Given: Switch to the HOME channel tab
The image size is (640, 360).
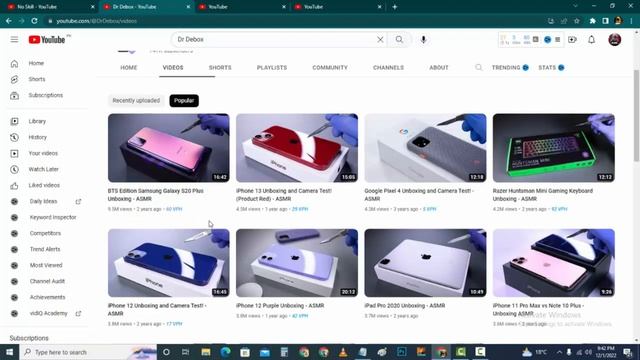Looking at the screenshot, I should click(129, 67).
